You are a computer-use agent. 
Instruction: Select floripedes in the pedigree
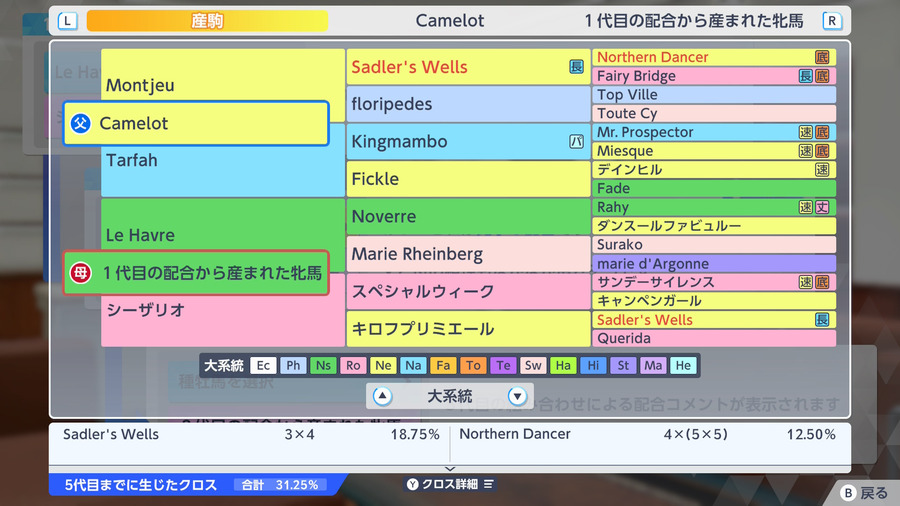click(468, 104)
